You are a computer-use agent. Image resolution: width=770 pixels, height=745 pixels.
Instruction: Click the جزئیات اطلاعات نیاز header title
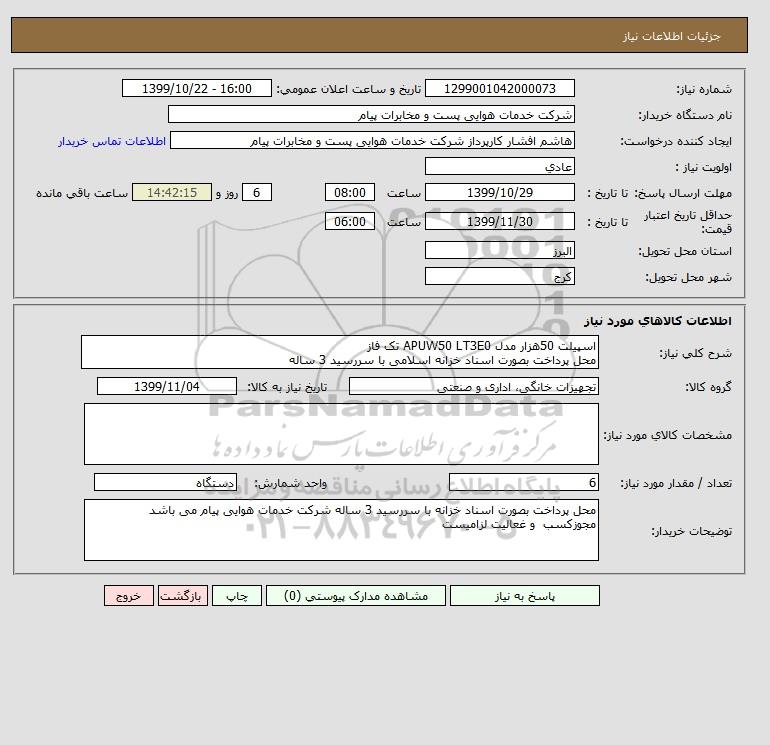[x=671, y=36]
